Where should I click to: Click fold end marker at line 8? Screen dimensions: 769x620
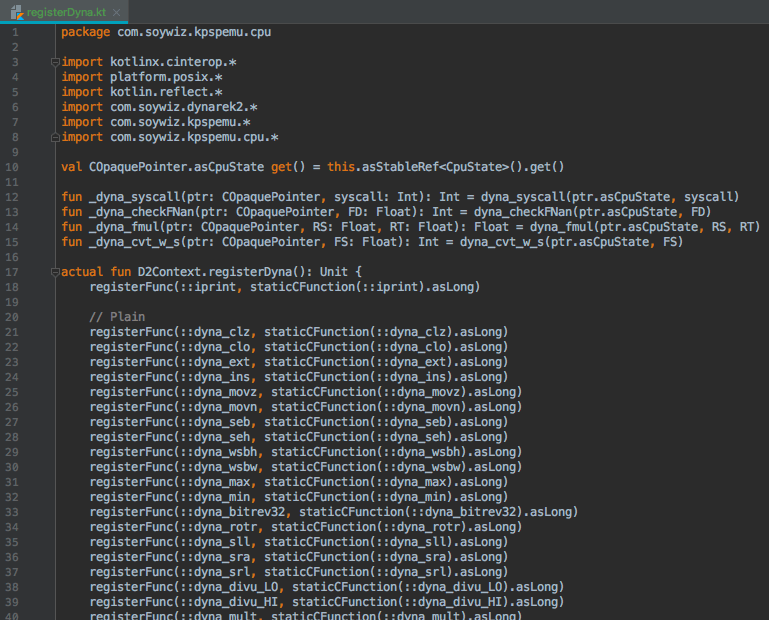coord(54,137)
